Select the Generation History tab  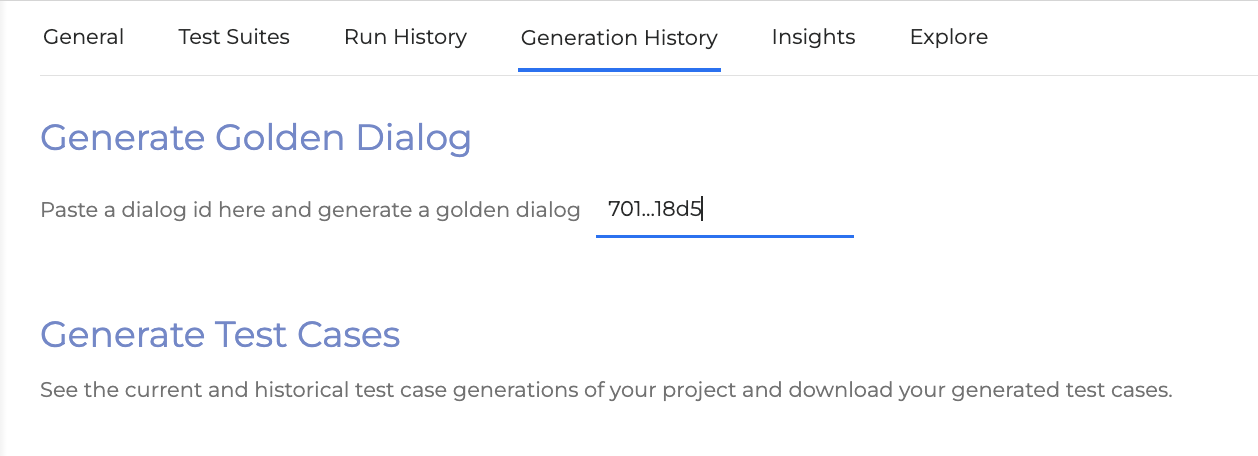point(619,38)
